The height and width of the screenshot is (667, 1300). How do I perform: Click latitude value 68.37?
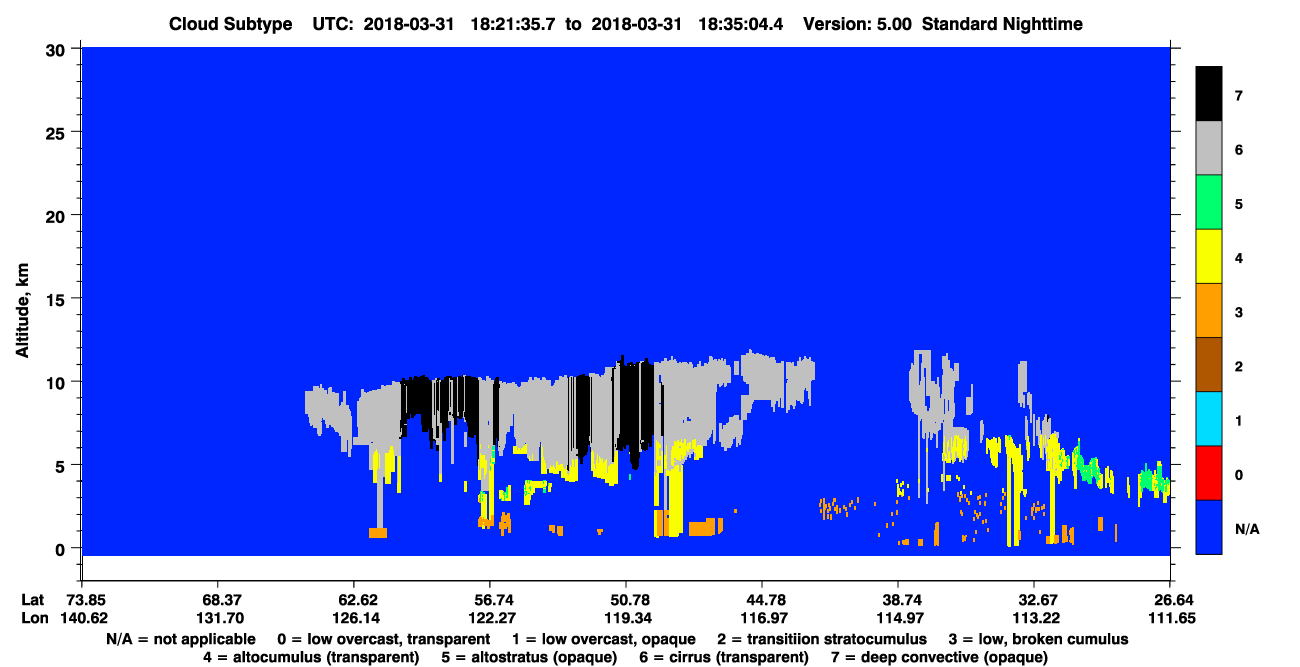216,600
